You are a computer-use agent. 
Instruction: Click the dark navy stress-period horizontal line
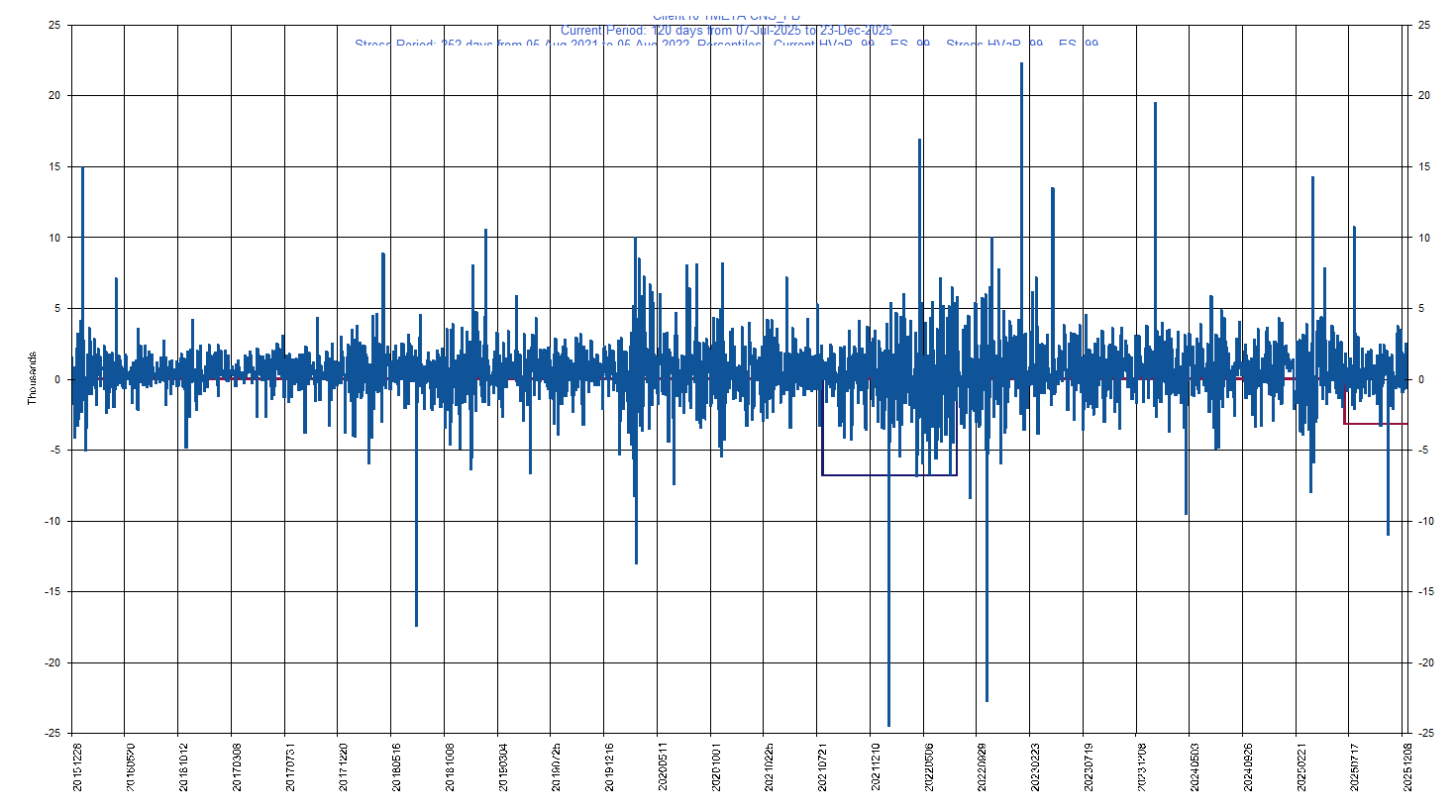(x=888, y=475)
